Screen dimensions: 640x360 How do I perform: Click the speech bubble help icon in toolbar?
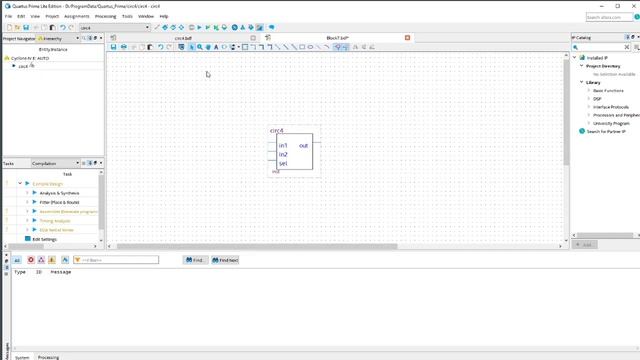(271, 27)
